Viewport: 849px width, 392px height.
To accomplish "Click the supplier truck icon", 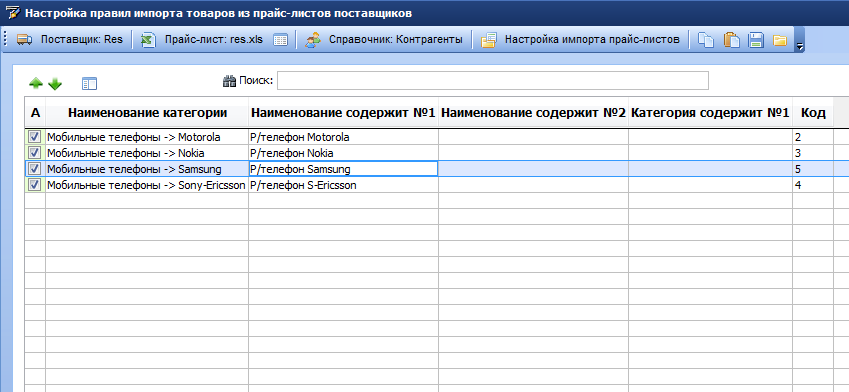I will click(x=24, y=40).
